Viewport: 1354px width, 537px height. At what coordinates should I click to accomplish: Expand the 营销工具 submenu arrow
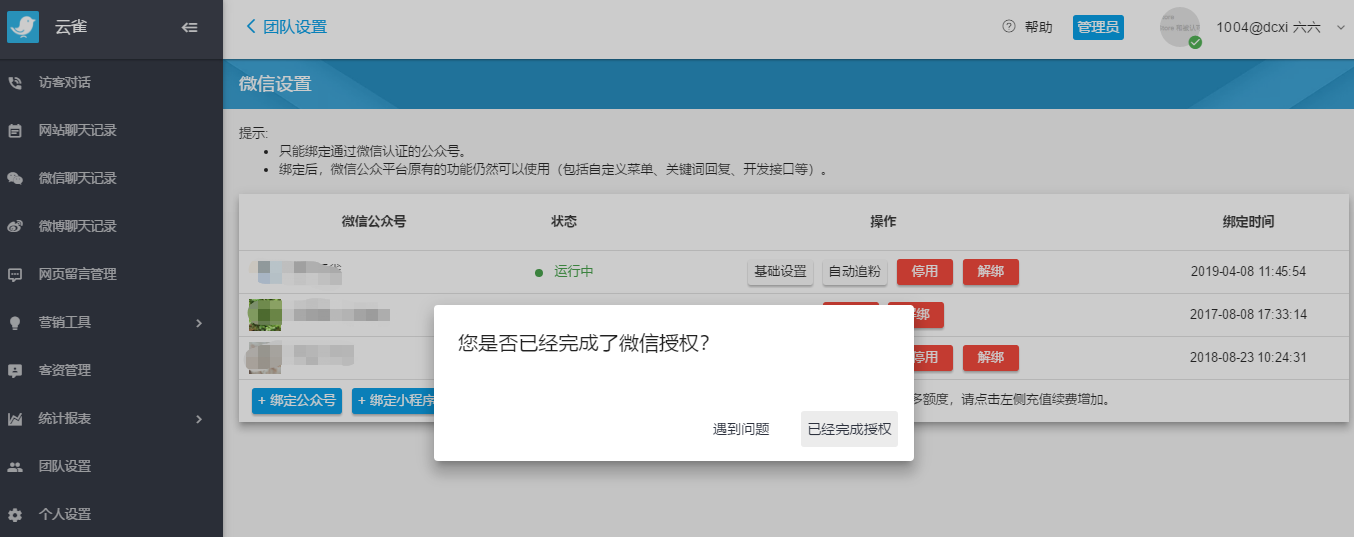coord(198,322)
